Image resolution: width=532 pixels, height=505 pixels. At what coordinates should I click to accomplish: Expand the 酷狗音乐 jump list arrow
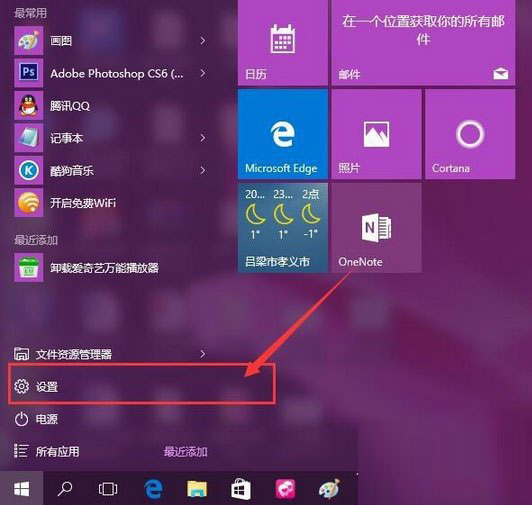(x=203, y=170)
